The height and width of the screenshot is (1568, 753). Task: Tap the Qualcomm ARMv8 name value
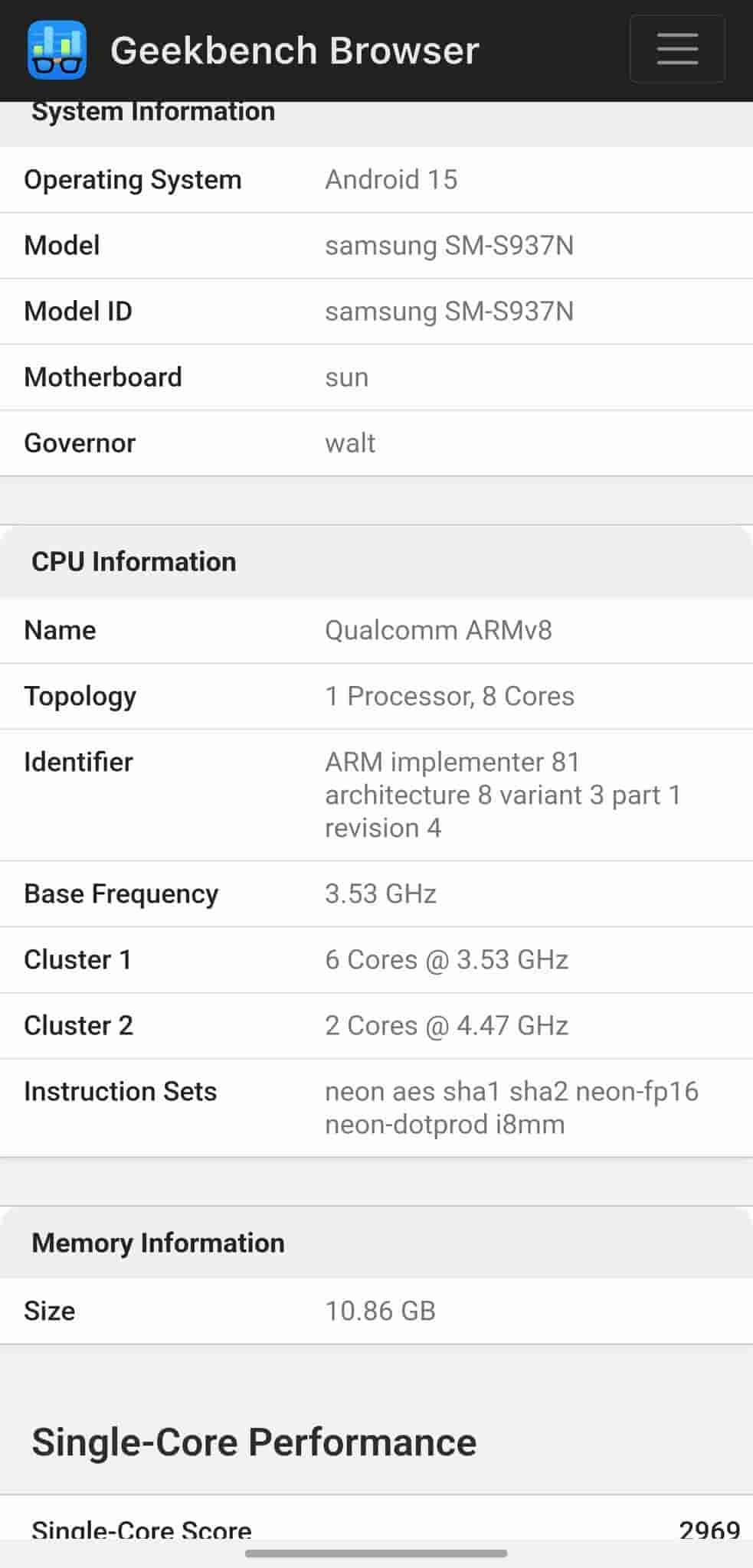click(x=438, y=630)
